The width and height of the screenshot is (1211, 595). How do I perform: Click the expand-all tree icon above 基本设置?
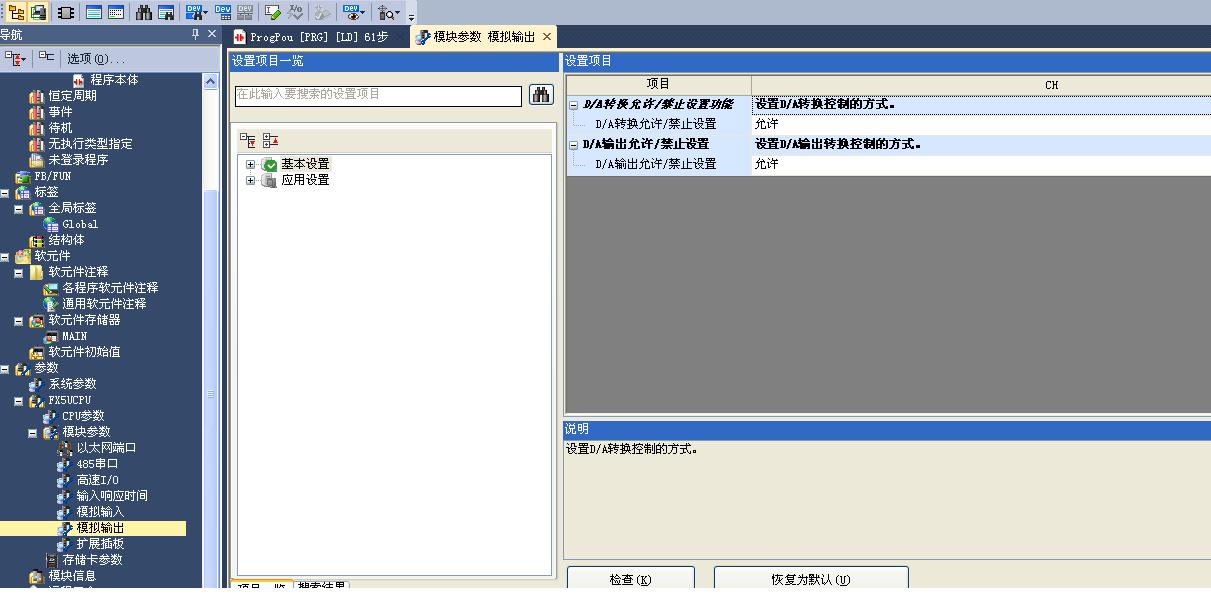pos(248,141)
